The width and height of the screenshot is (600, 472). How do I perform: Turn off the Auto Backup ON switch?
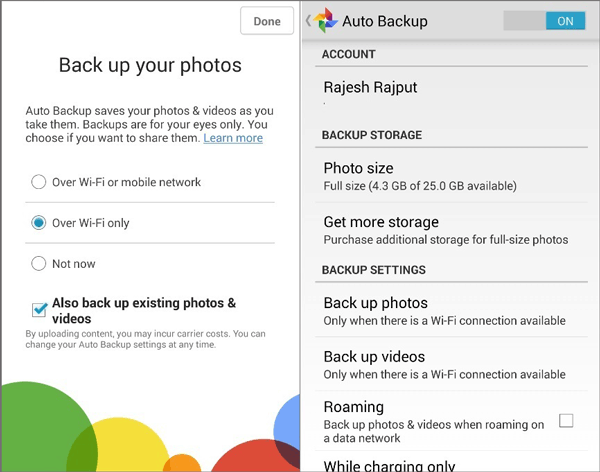click(x=544, y=21)
